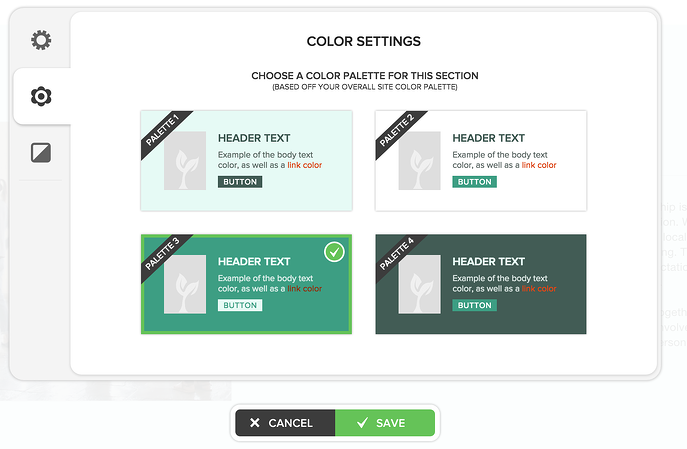The width and height of the screenshot is (687, 449).
Task: Click the X icon in Cancel button
Action: (x=255, y=423)
